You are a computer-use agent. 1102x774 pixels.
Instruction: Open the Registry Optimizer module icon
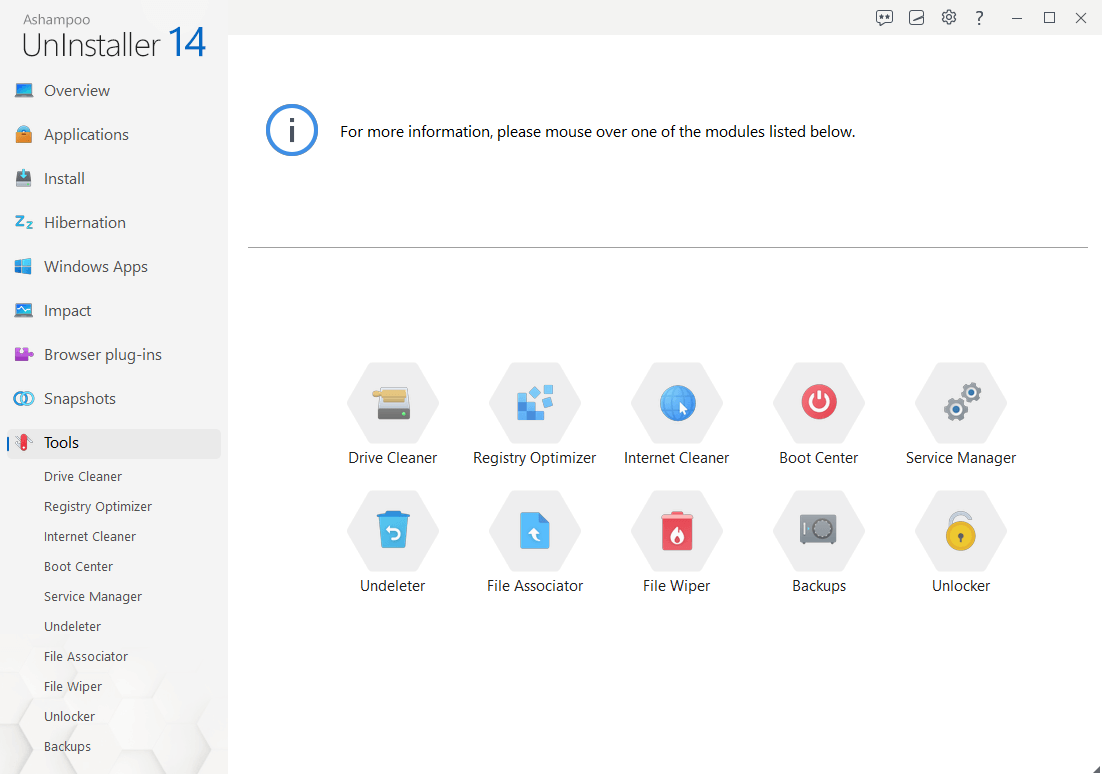click(535, 403)
